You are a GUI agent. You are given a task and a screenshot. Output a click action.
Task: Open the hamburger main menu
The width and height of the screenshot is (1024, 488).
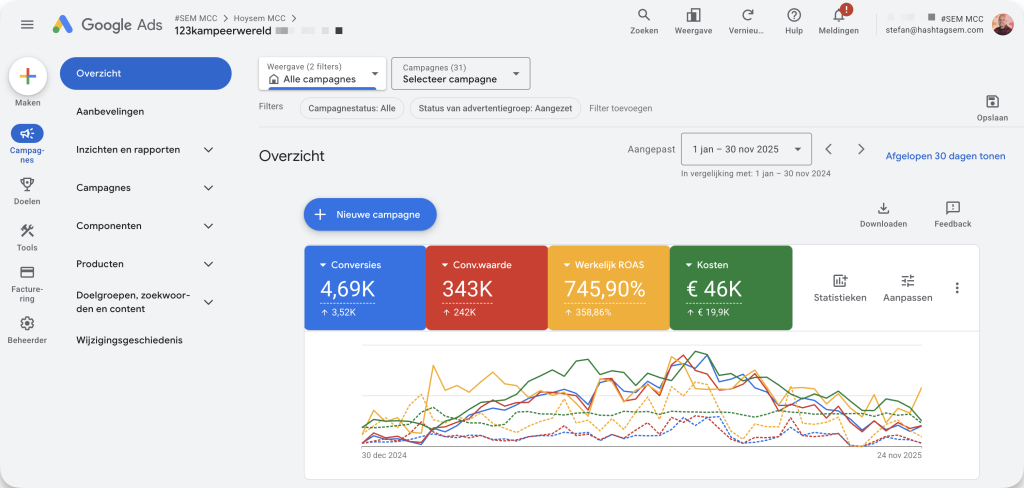coord(27,24)
